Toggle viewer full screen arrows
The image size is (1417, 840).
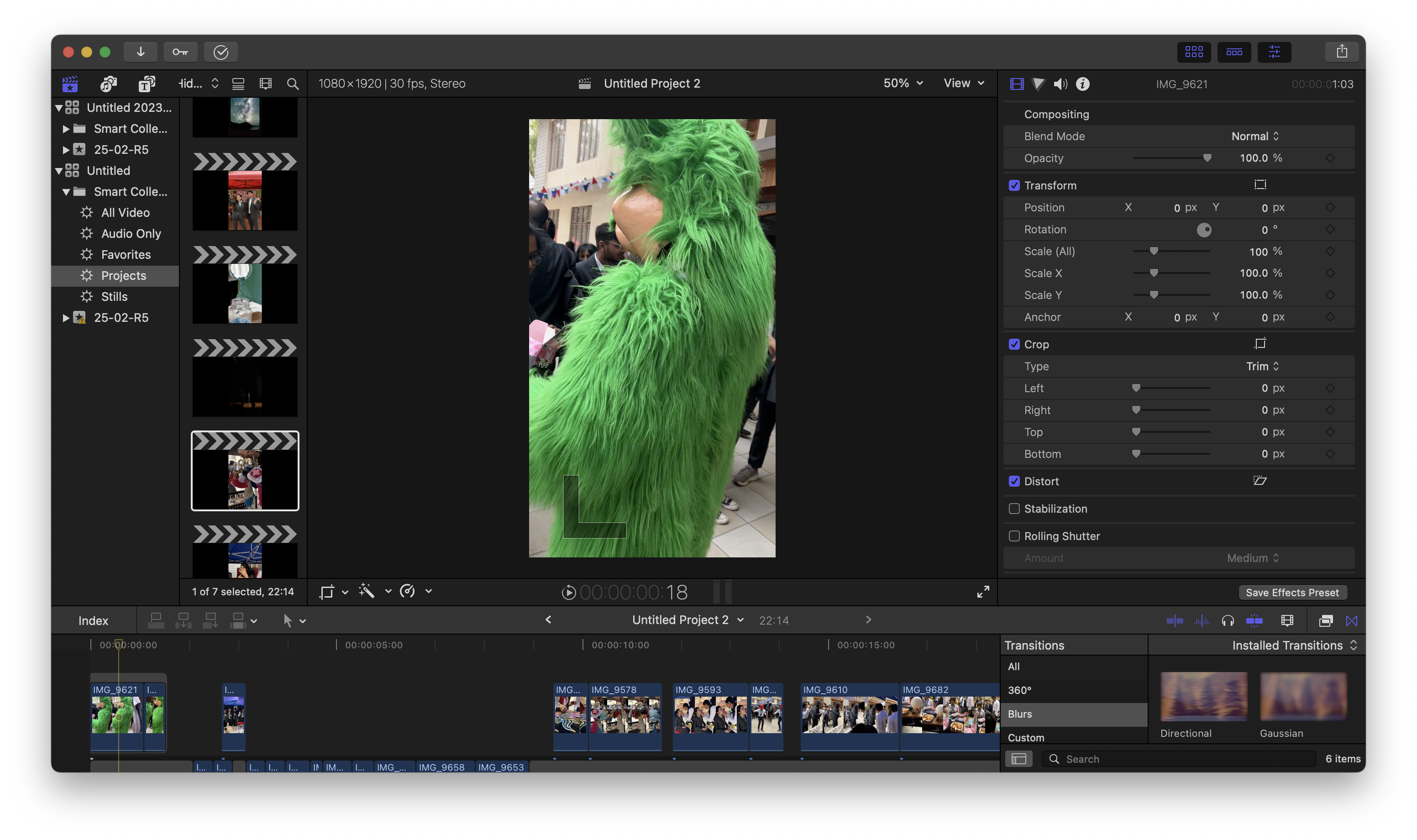pos(983,592)
